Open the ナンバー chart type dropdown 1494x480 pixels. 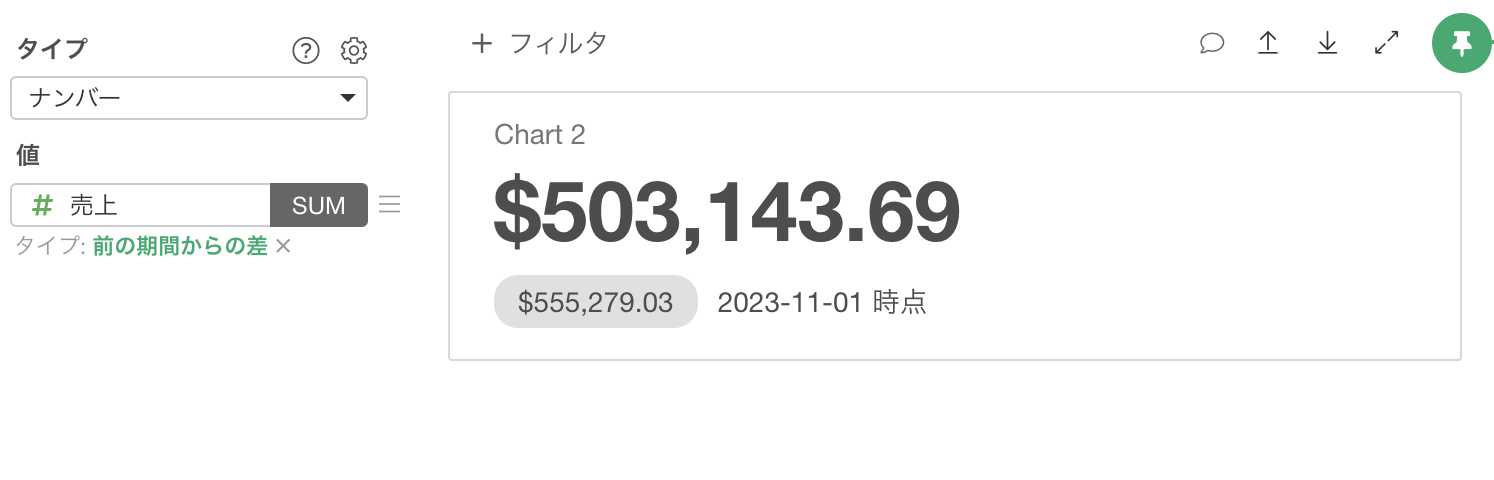pos(189,98)
